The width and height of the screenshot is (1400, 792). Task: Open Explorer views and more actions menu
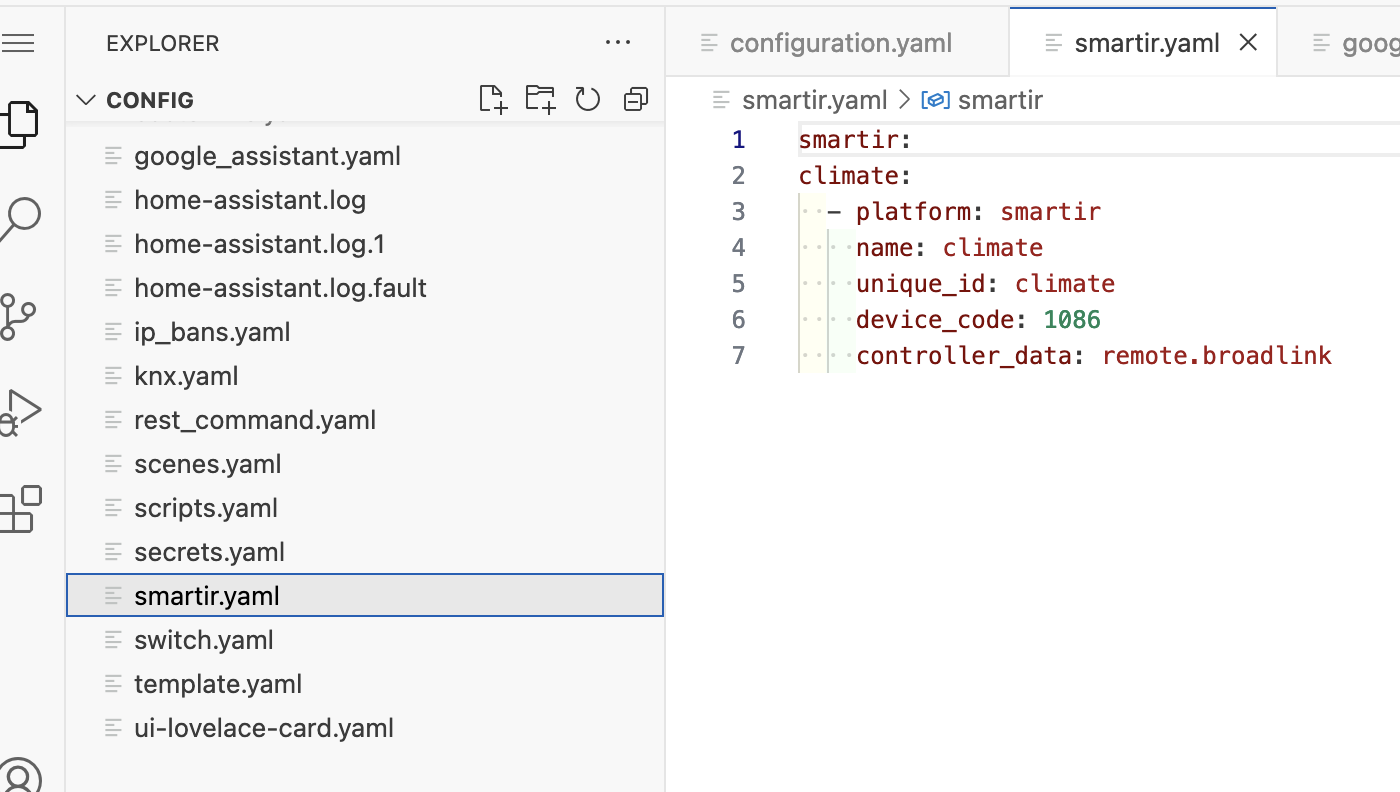(x=618, y=43)
